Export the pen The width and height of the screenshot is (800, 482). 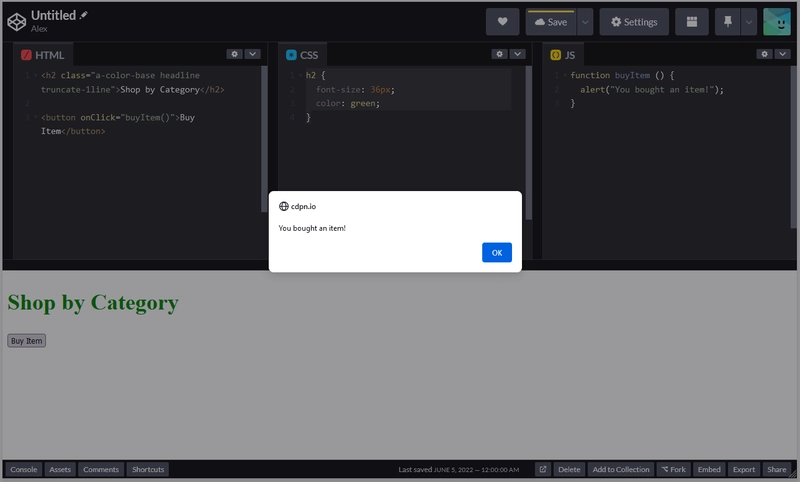point(744,469)
